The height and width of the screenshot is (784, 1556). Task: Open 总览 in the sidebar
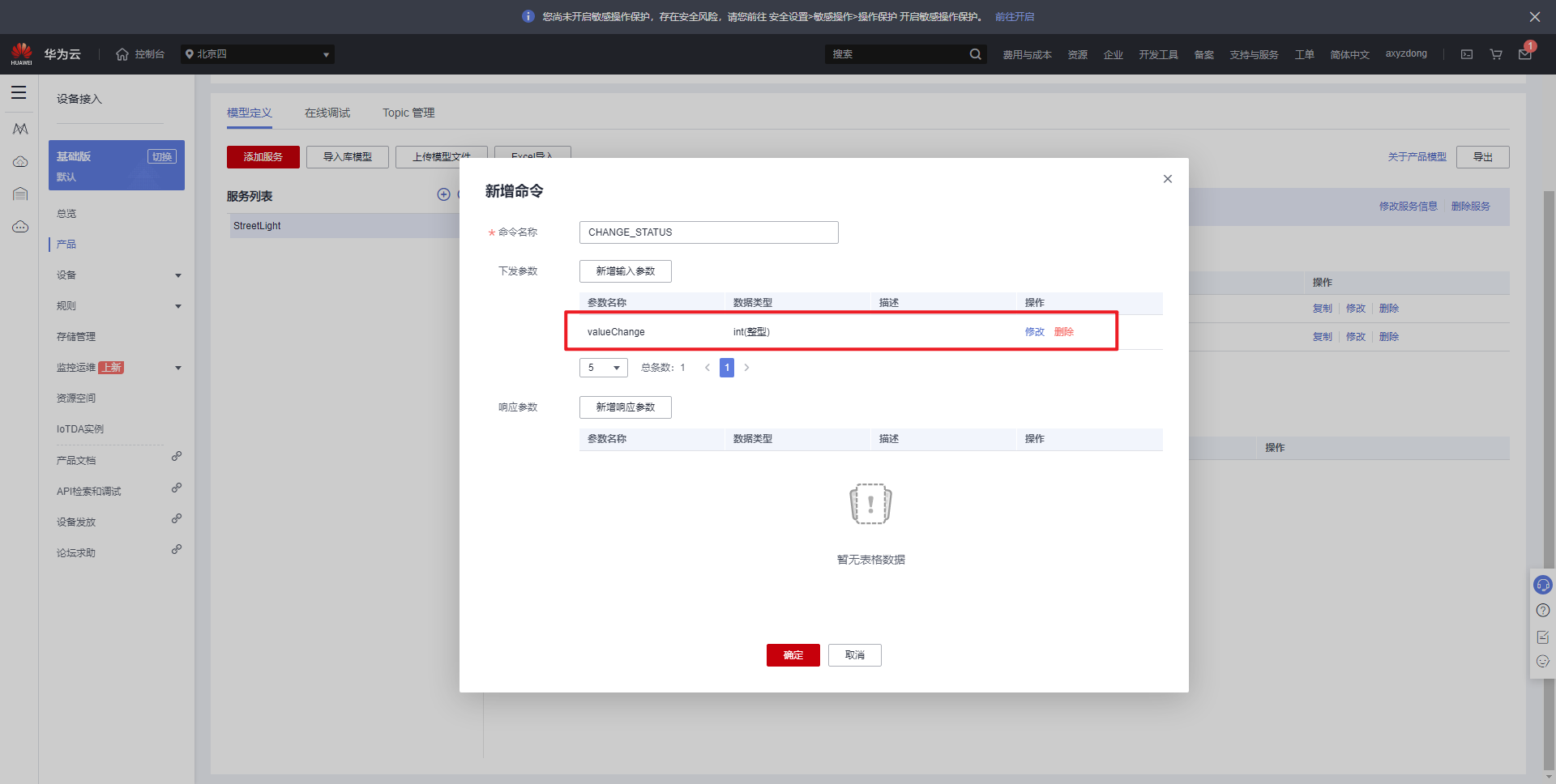[66, 214]
